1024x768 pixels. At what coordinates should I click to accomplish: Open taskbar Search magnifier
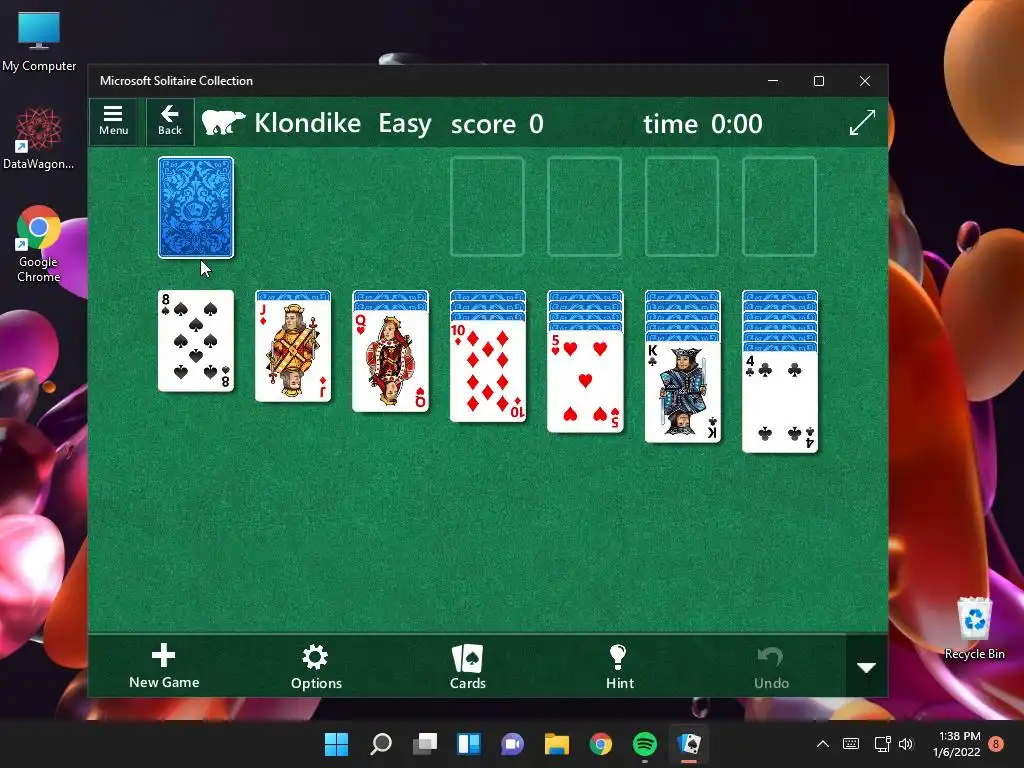point(381,744)
